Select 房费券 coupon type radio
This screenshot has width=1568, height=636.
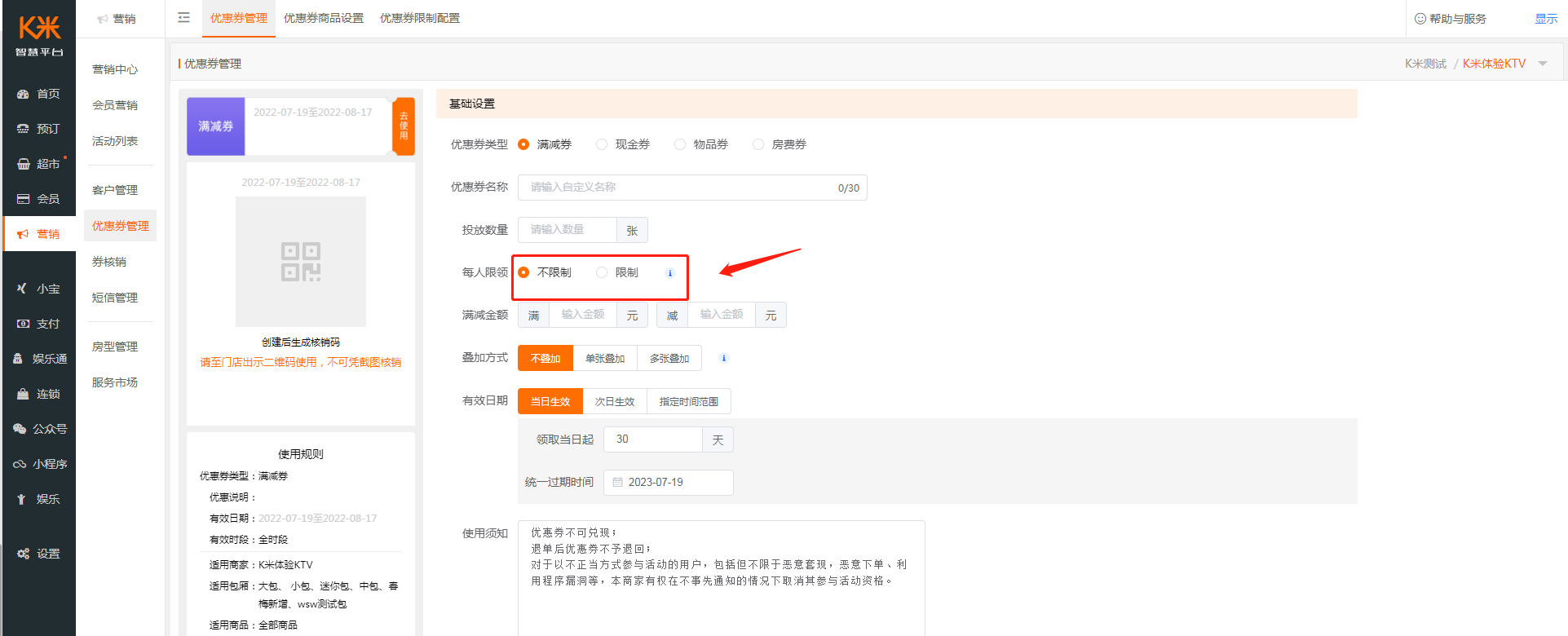tap(758, 144)
